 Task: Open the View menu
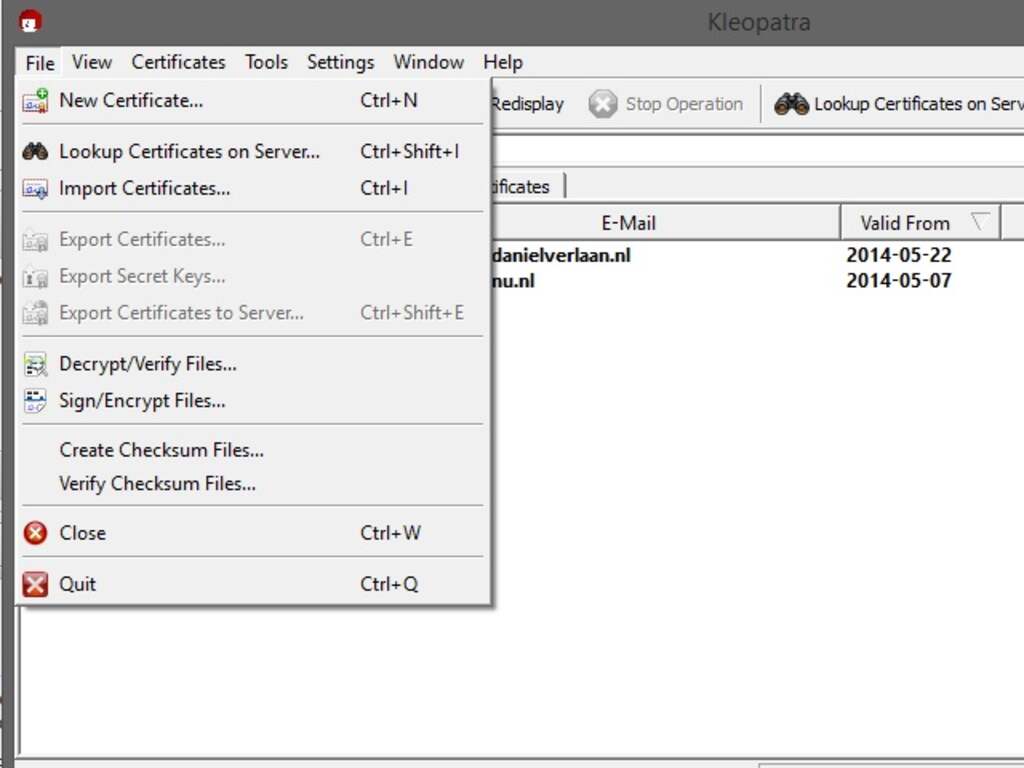(x=92, y=62)
